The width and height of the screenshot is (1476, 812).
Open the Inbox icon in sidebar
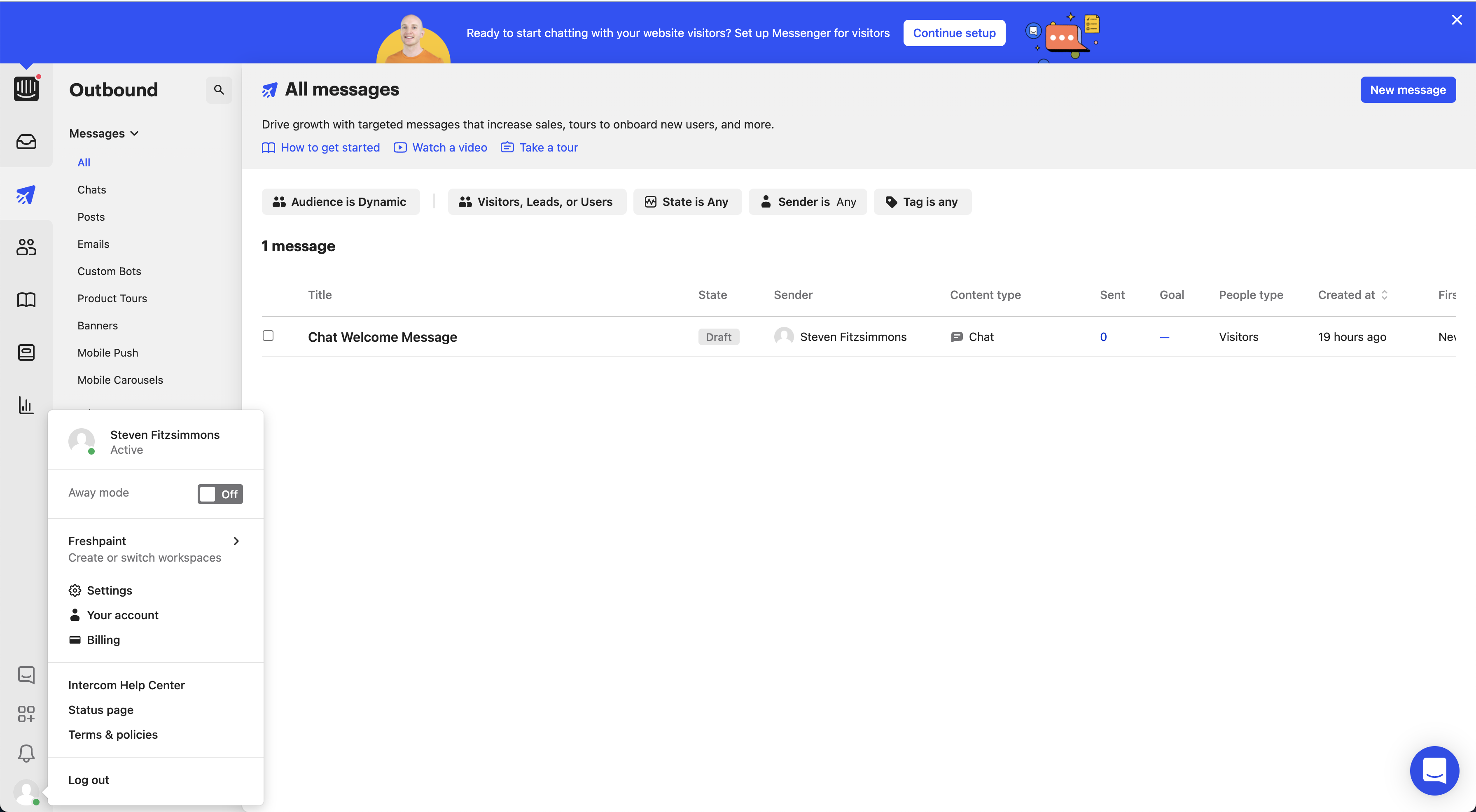tap(26, 142)
